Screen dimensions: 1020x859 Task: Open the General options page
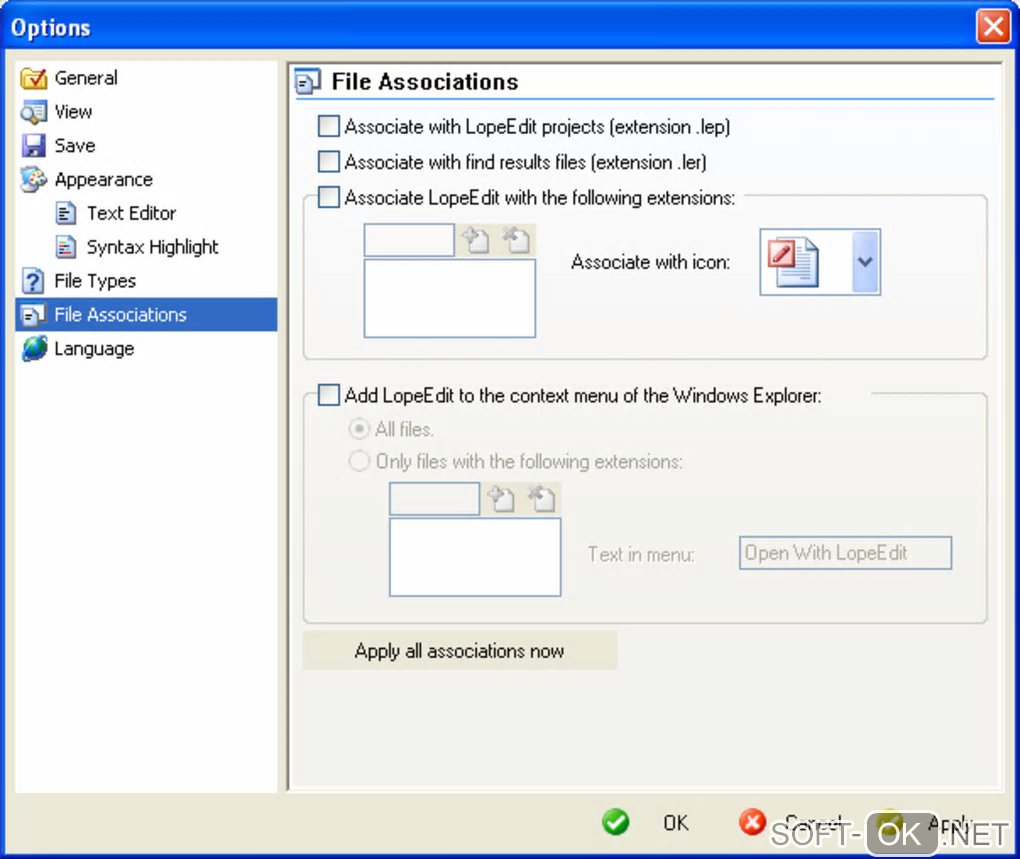pos(86,78)
